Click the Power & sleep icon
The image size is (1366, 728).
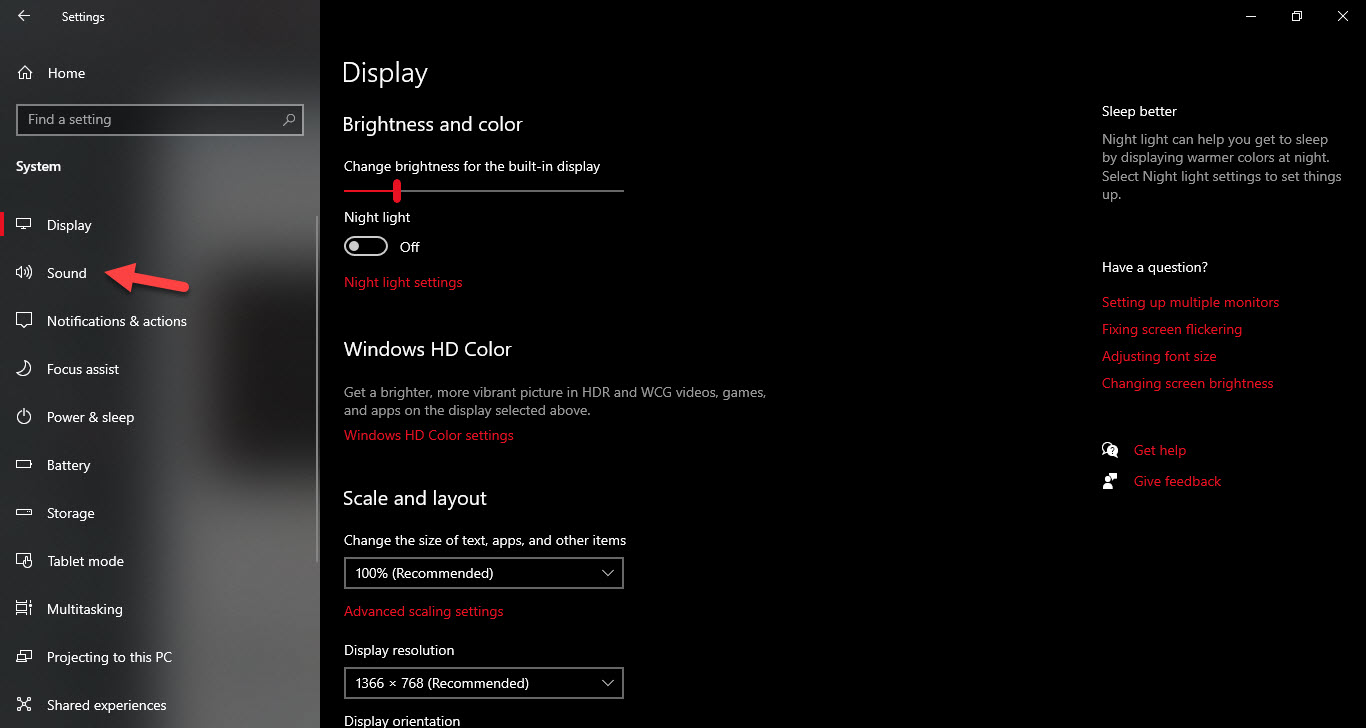tap(25, 417)
